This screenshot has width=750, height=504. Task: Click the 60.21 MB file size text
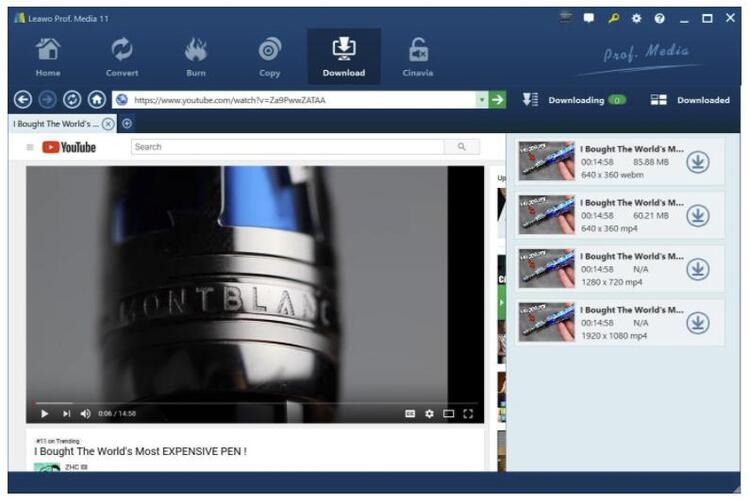[651, 216]
